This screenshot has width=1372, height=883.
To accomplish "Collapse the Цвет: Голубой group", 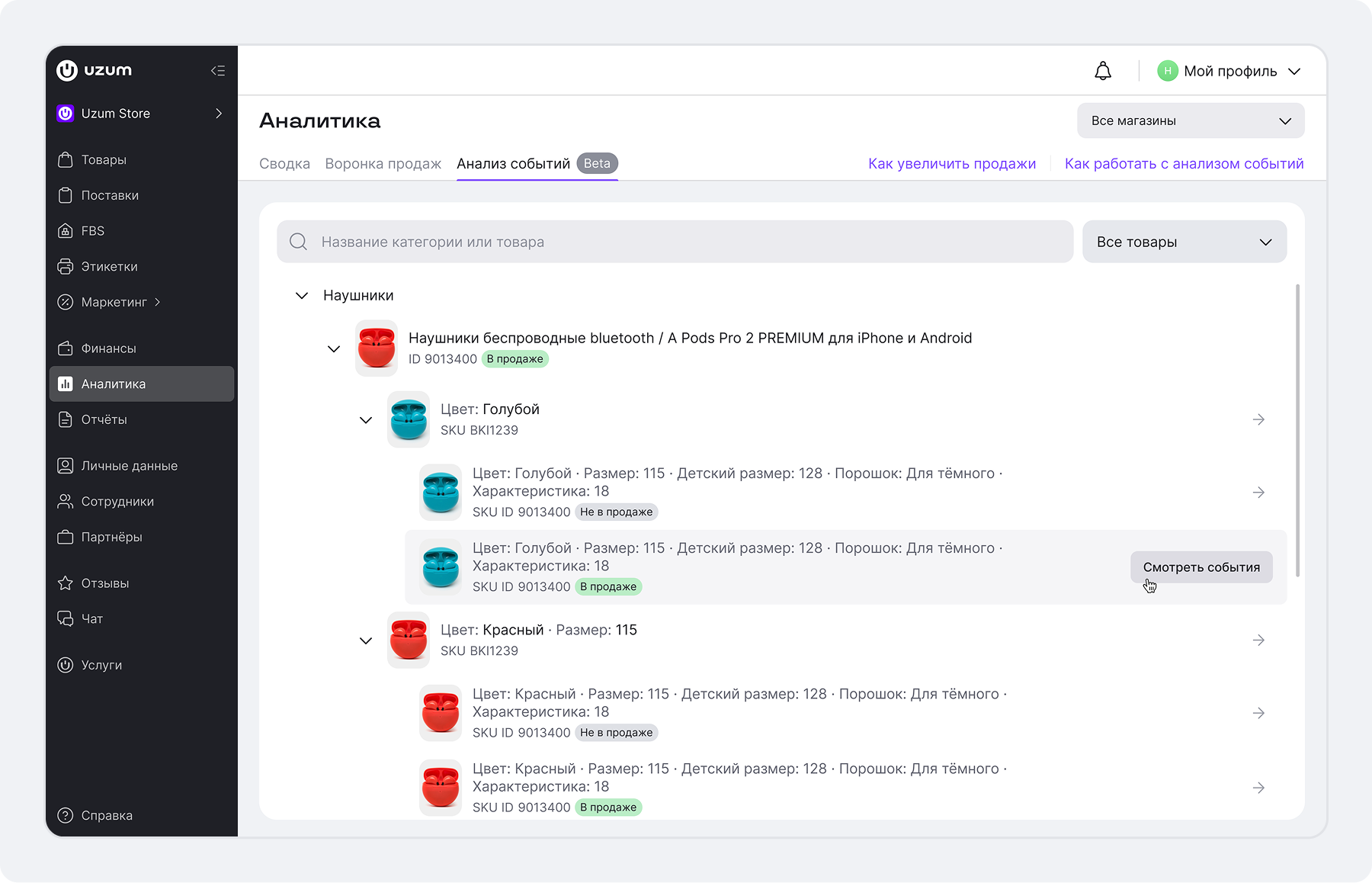I will click(x=366, y=419).
